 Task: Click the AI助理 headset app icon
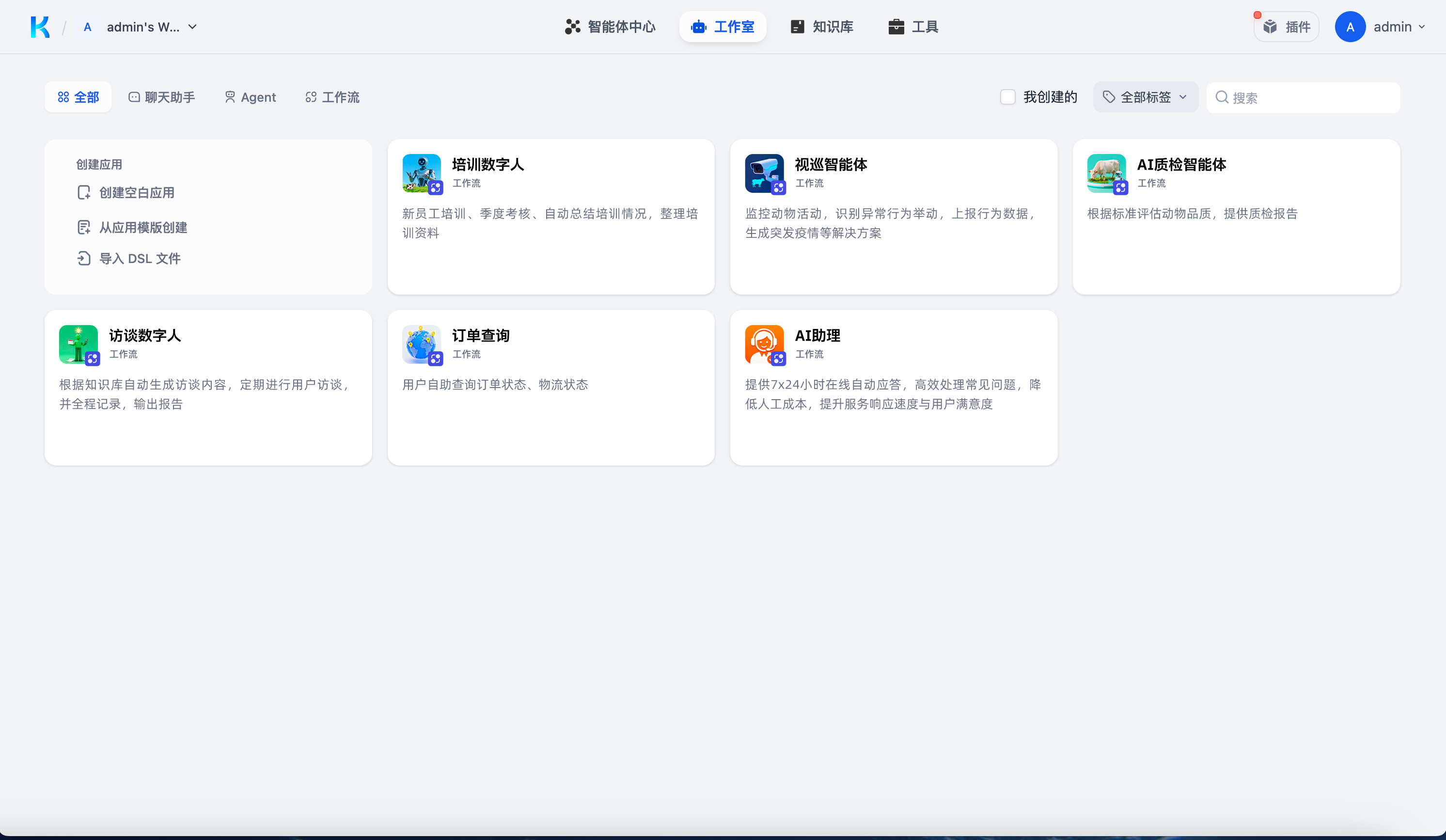[764, 343]
